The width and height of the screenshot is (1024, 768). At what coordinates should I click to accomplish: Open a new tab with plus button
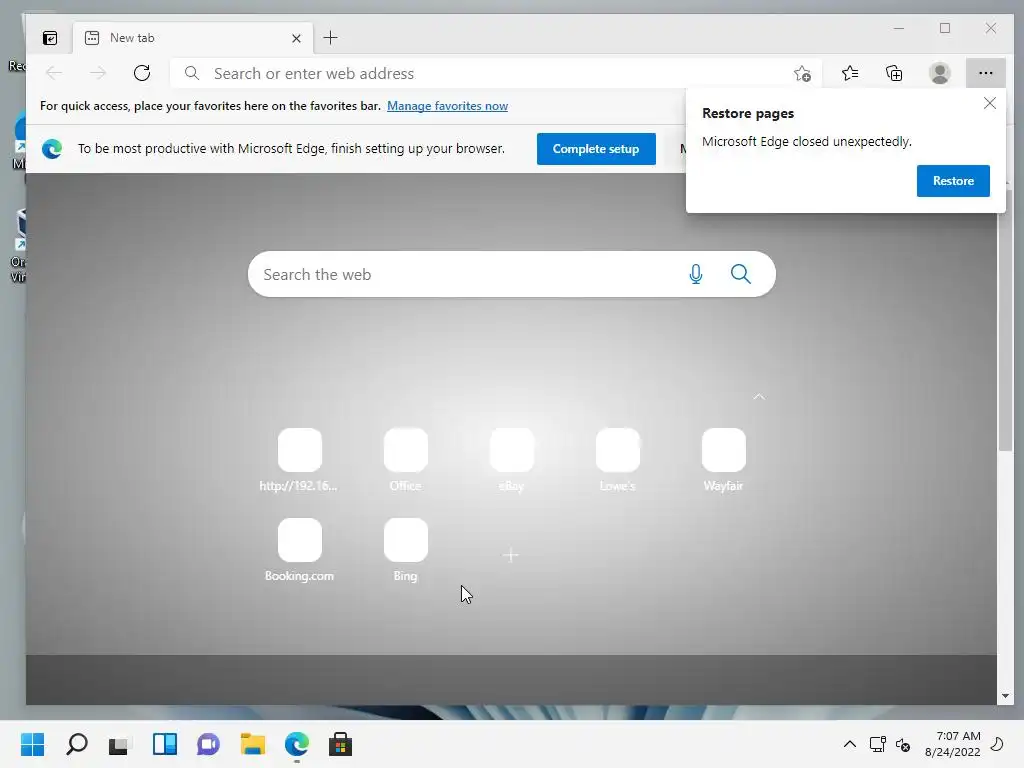point(330,38)
